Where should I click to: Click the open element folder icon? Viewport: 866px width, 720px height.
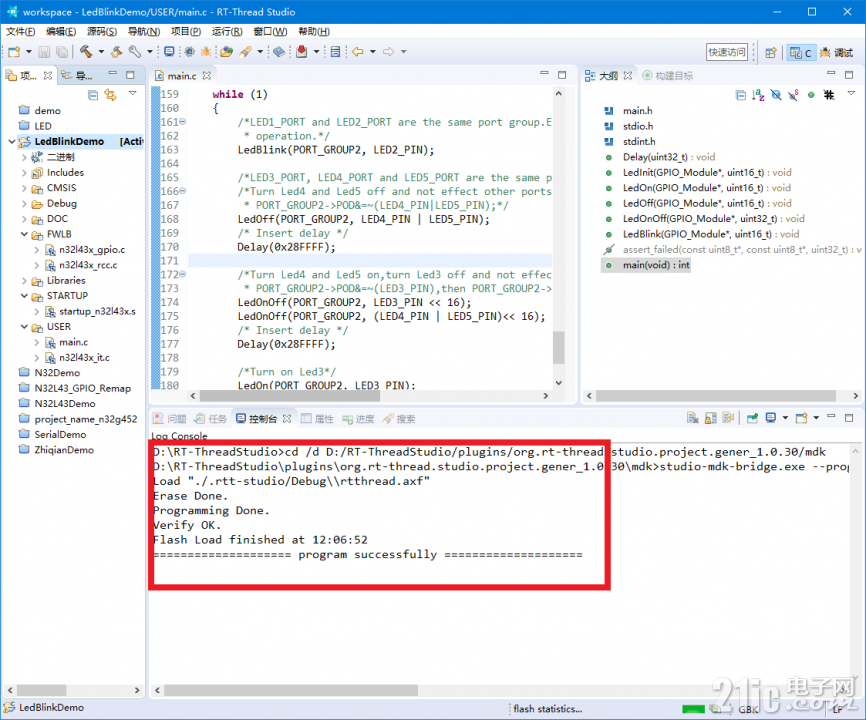click(226, 52)
